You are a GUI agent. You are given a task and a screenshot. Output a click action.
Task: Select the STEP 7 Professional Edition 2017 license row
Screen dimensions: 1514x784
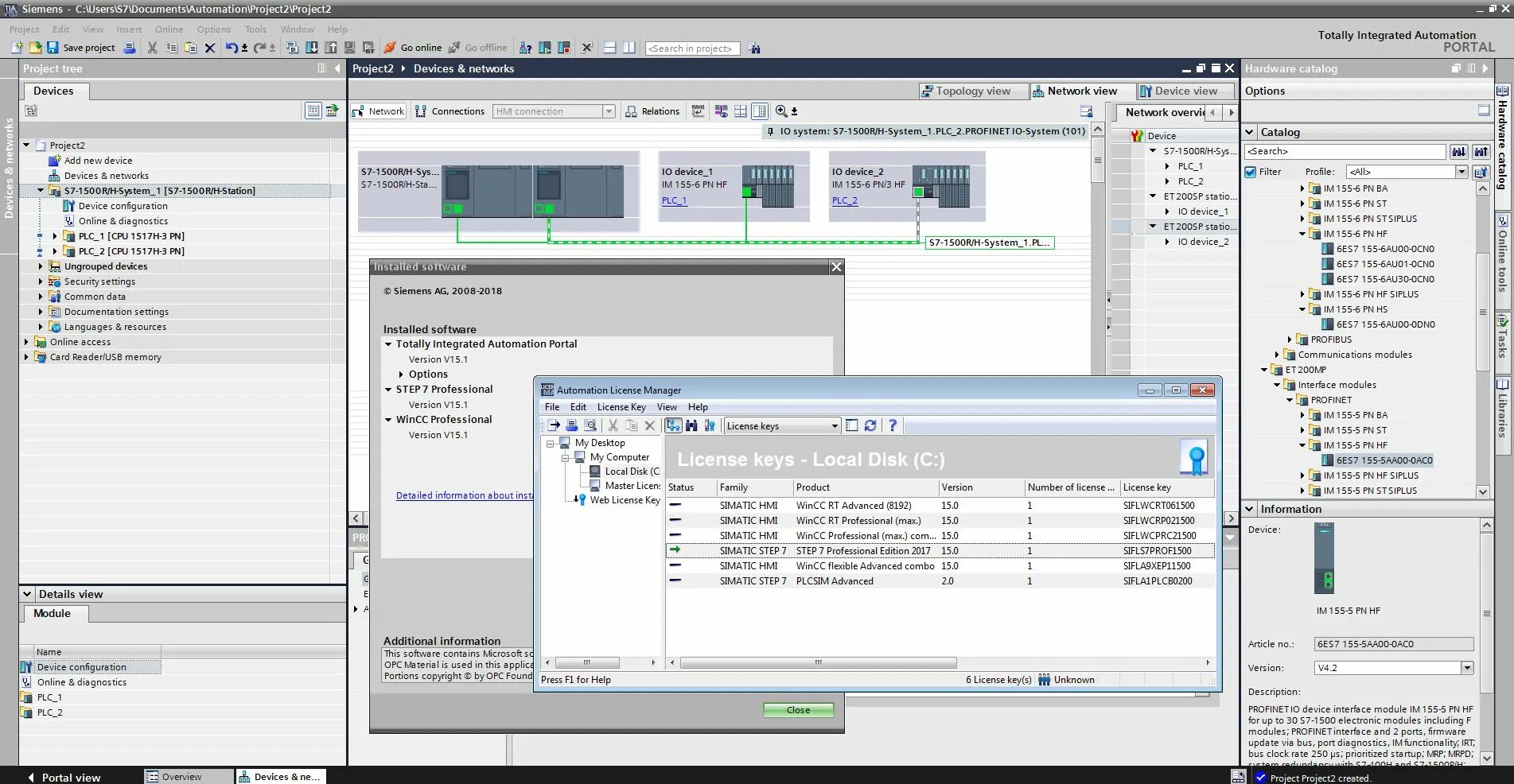pos(940,551)
